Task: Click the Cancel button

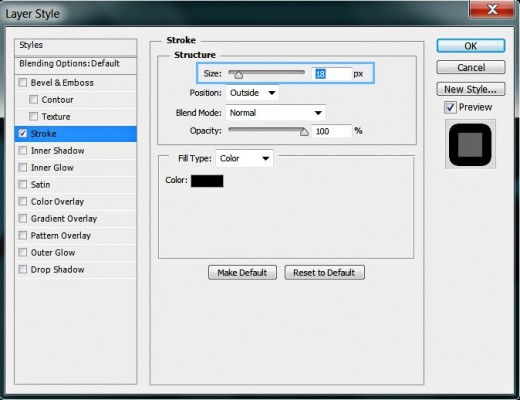Action: point(471,67)
